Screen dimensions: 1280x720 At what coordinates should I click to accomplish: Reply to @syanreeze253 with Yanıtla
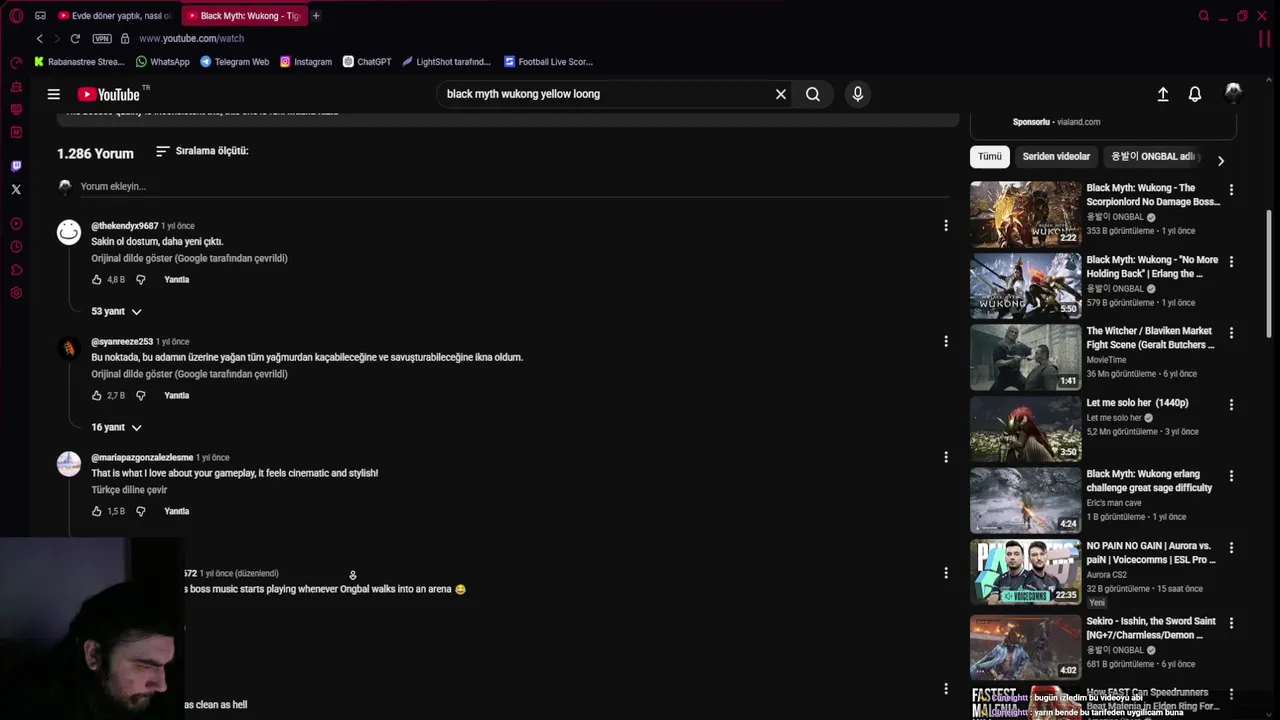click(x=177, y=396)
